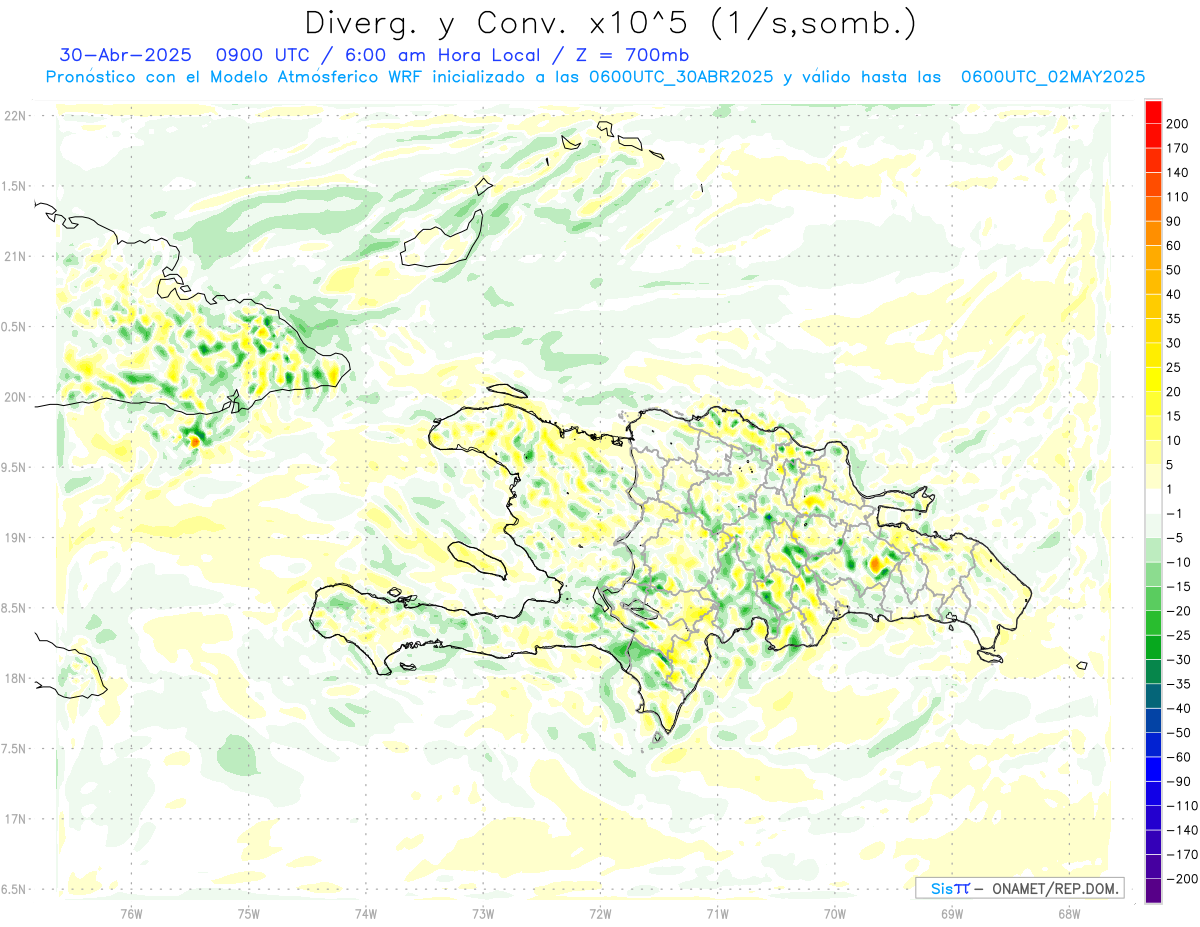The height and width of the screenshot is (927, 1200).
Task: Click the purple colorbar segment below the -200 label
Action: (1153, 891)
